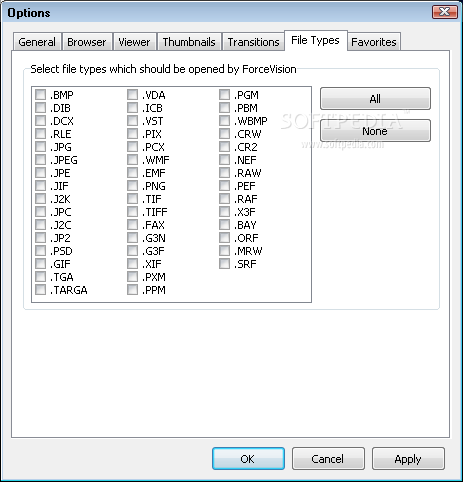
Task: Tick the .MRW checkbox
Action: tap(224, 251)
